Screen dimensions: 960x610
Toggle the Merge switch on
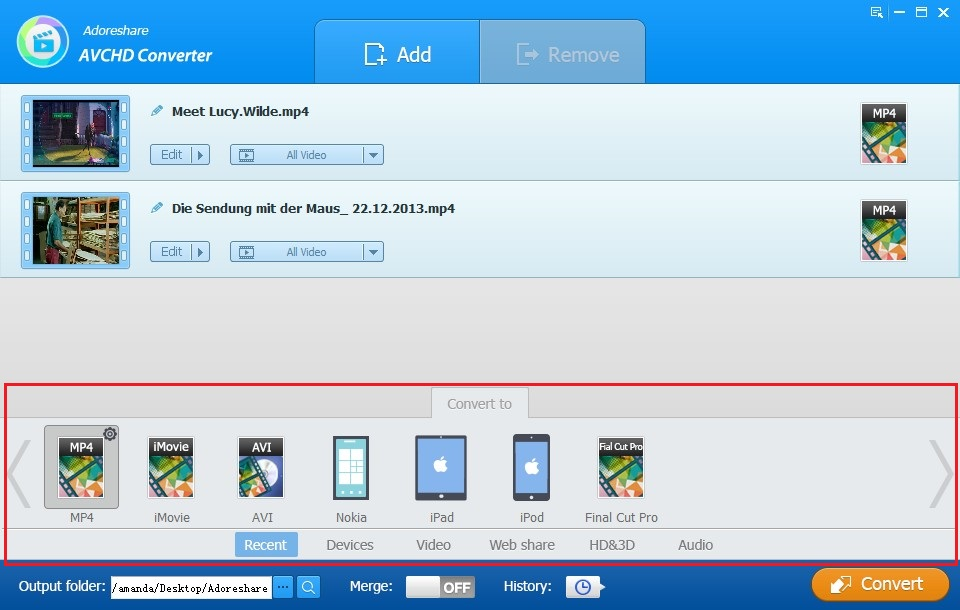(439, 587)
